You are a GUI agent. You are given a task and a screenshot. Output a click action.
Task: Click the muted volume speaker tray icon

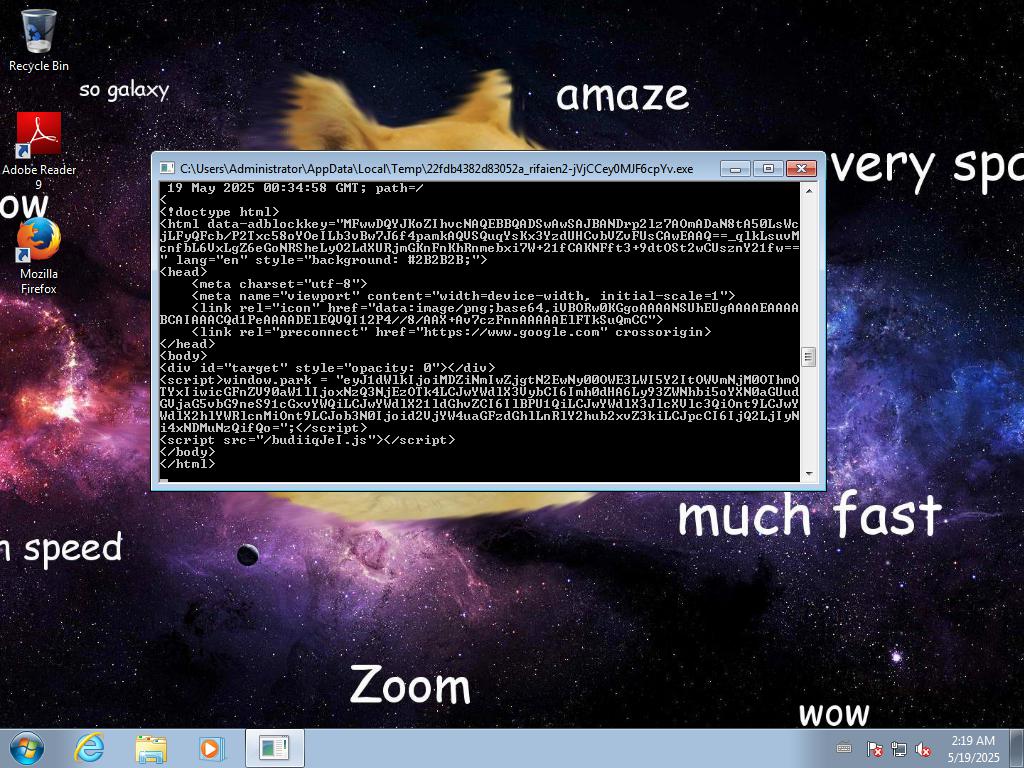[x=923, y=748]
